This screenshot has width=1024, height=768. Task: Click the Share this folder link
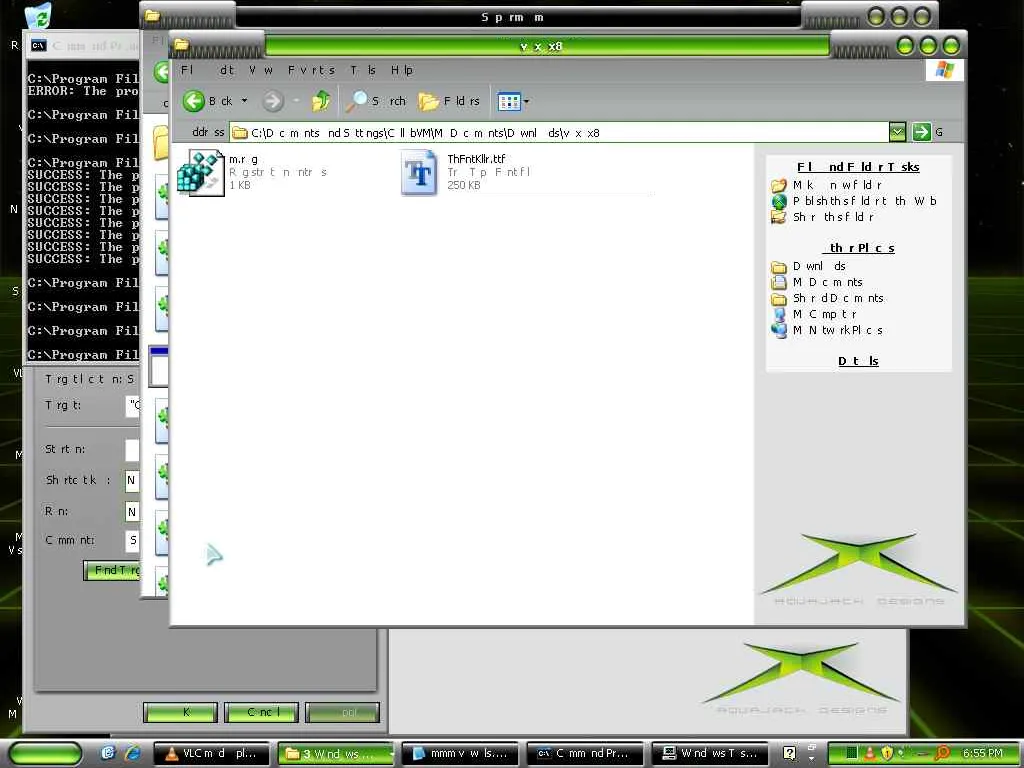(833, 217)
